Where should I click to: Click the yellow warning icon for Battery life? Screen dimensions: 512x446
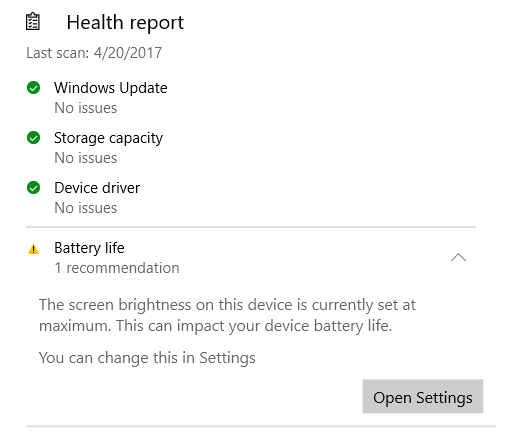[33, 249]
